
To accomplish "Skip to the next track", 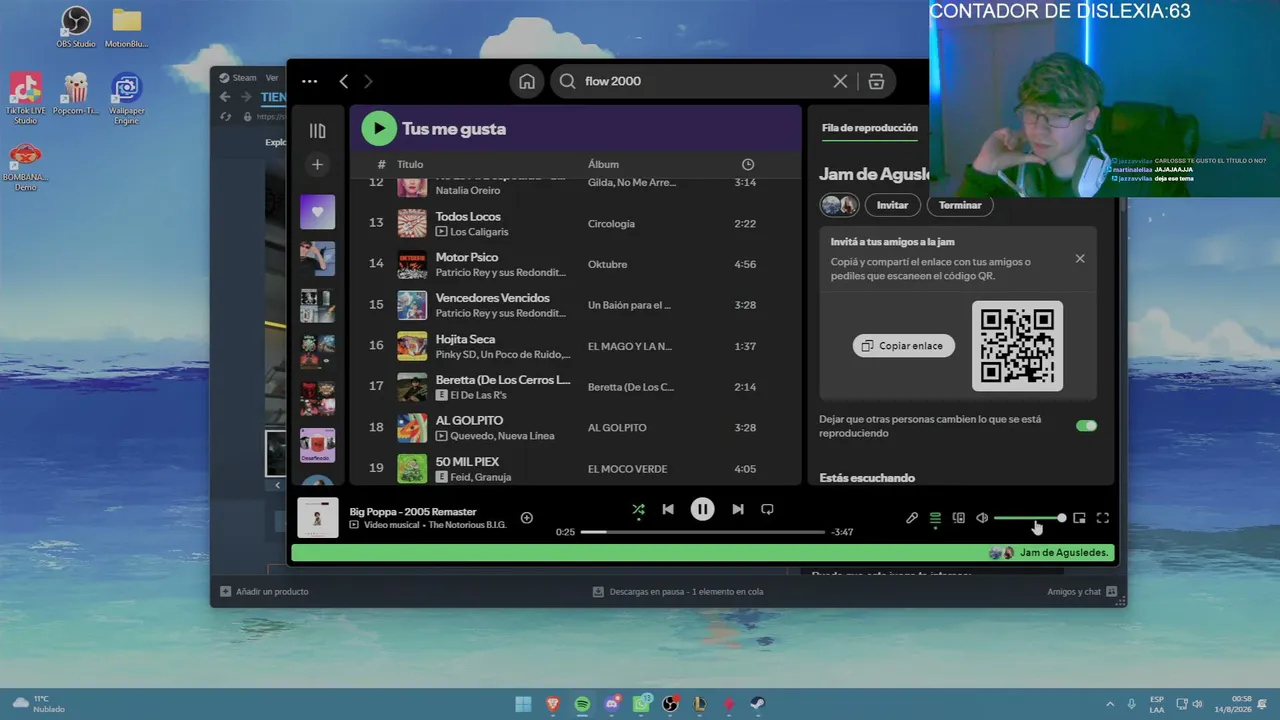I will 738,509.
